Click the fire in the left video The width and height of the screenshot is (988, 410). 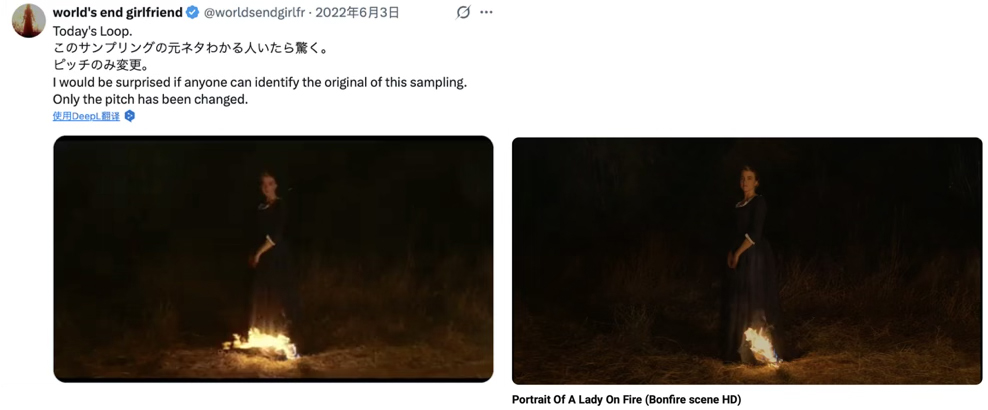tap(262, 341)
